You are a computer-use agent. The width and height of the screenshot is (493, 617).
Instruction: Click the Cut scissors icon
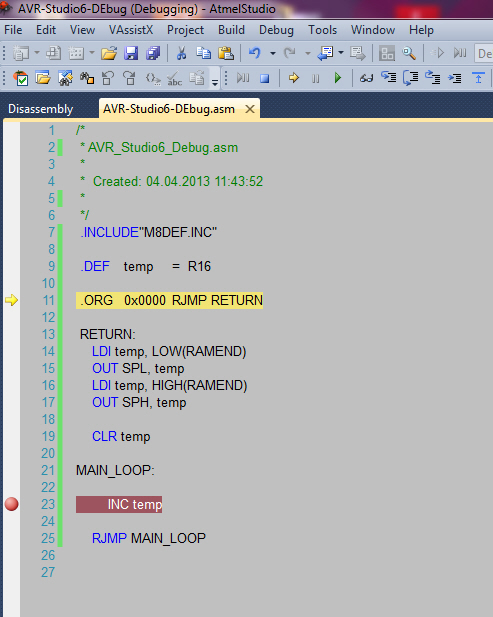pyautogui.click(x=181, y=53)
